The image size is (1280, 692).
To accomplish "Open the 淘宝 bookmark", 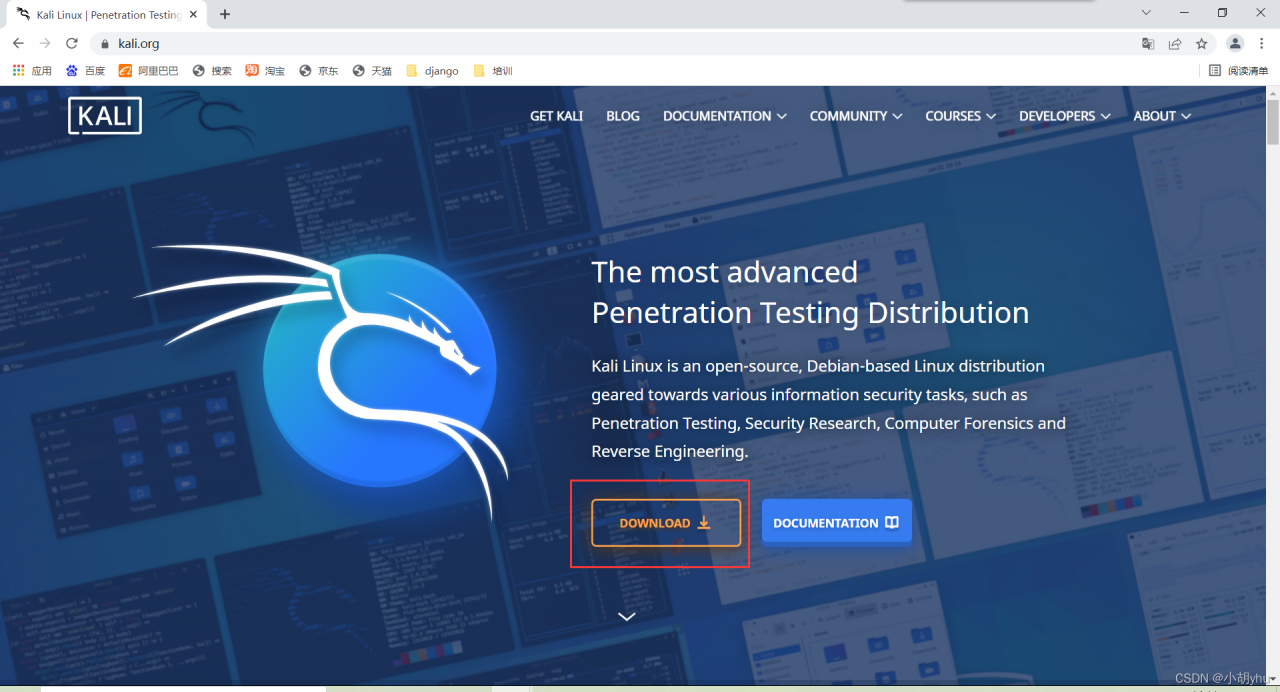I will [265, 71].
